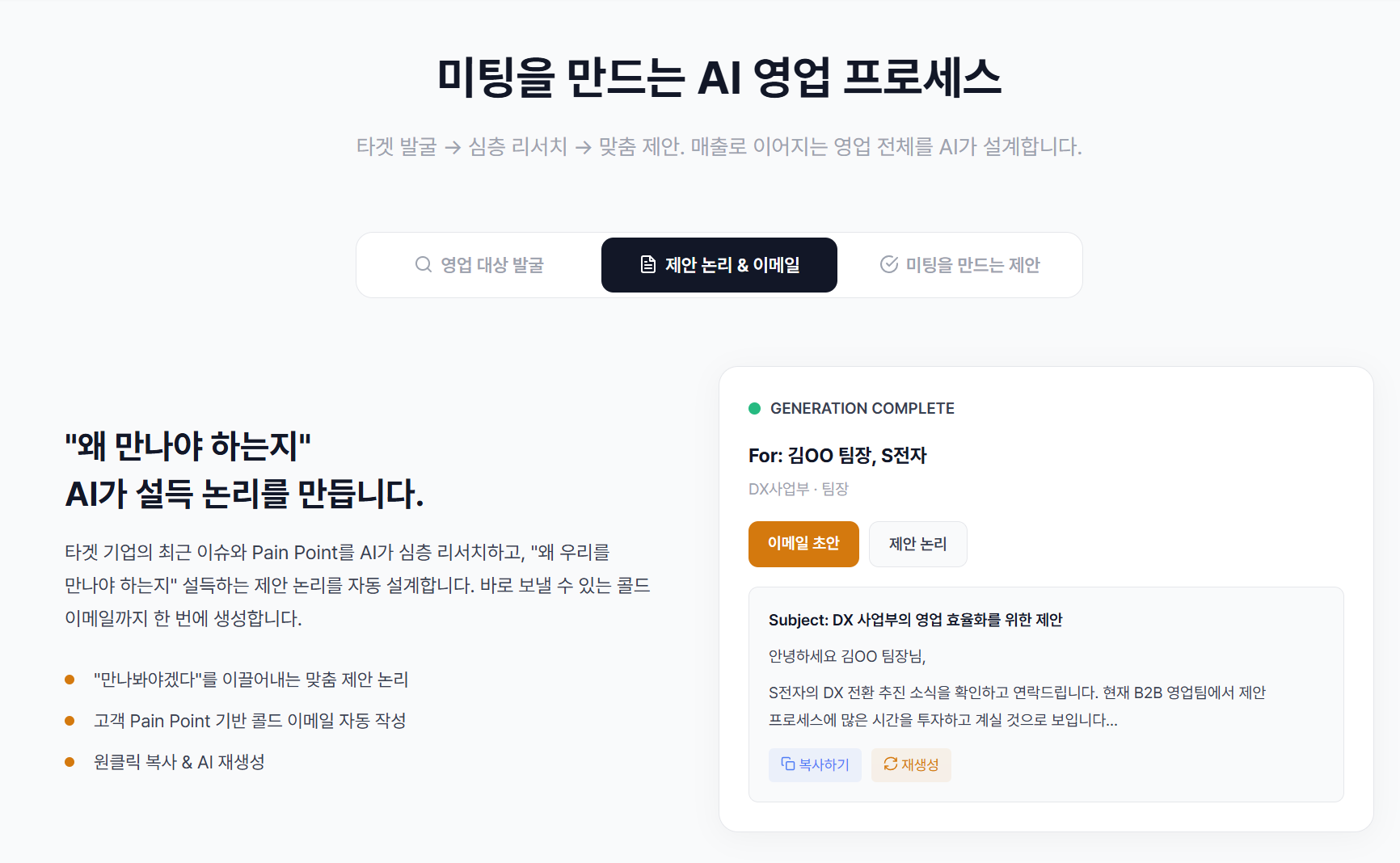Click the document icon on 제안 논리 & 이메일 tab

click(x=647, y=264)
